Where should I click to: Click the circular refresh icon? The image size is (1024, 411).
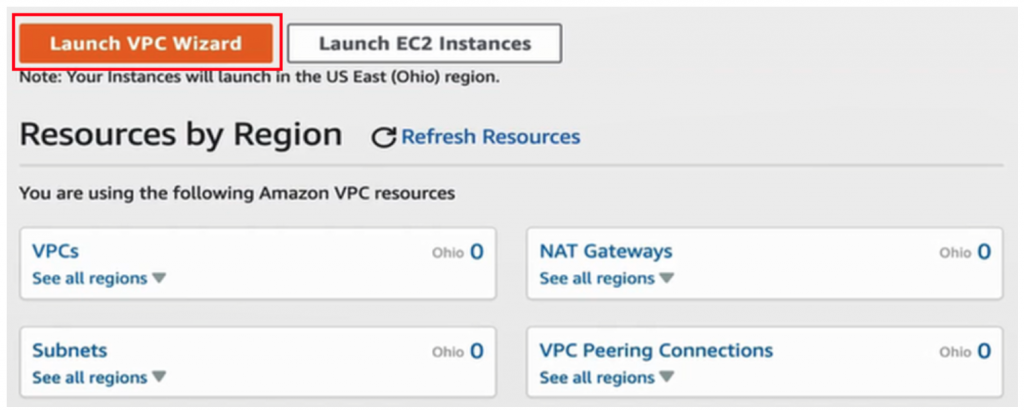(x=383, y=137)
